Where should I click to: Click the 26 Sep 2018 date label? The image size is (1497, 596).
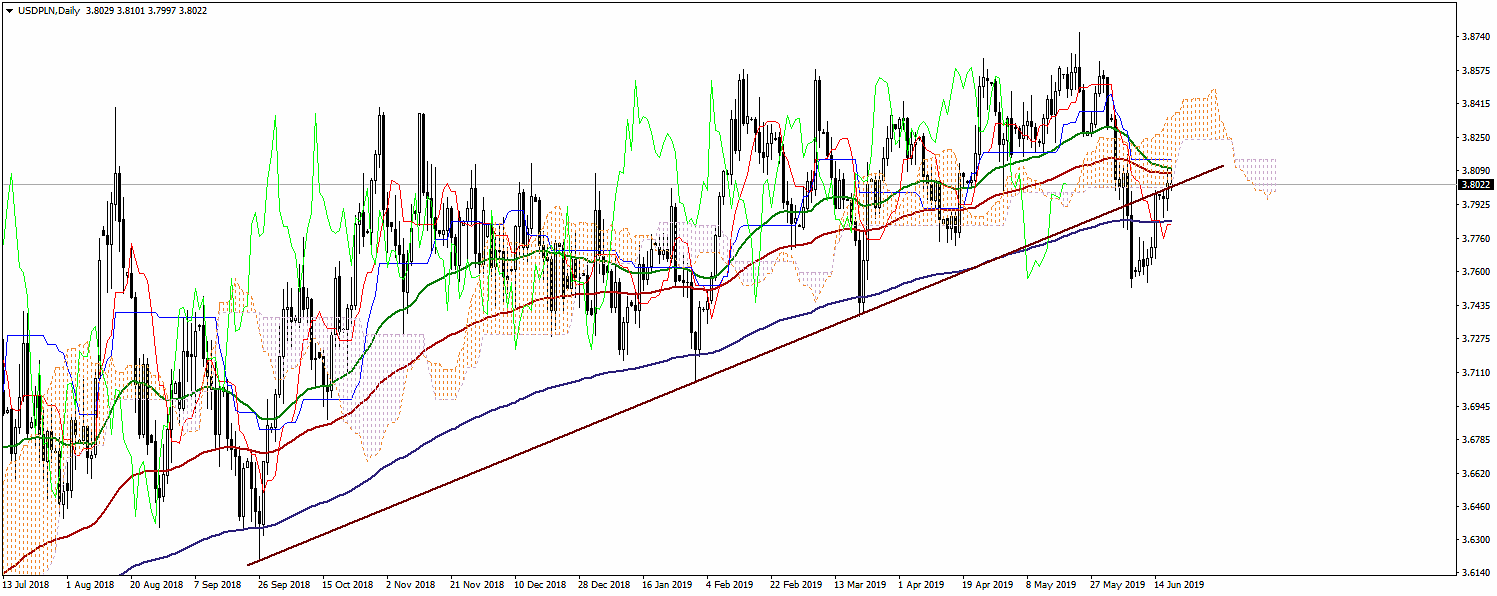tap(282, 585)
